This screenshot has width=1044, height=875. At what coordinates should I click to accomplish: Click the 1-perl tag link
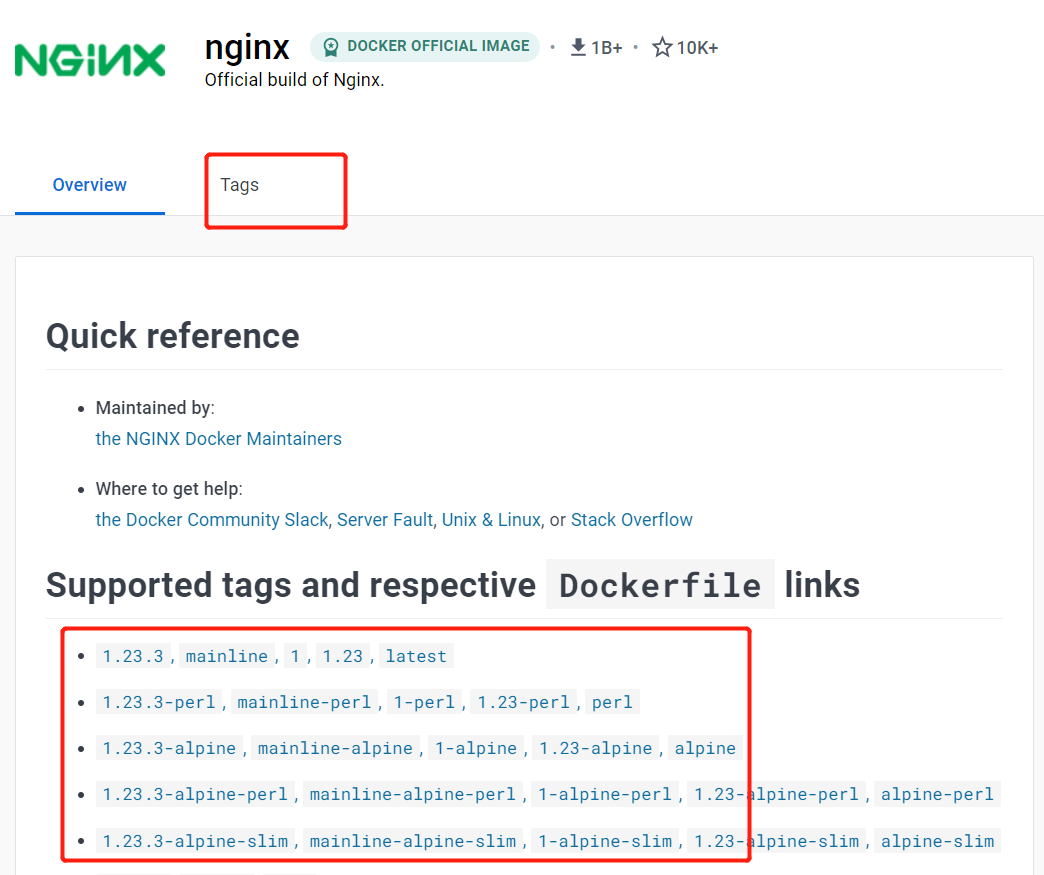[x=424, y=703]
